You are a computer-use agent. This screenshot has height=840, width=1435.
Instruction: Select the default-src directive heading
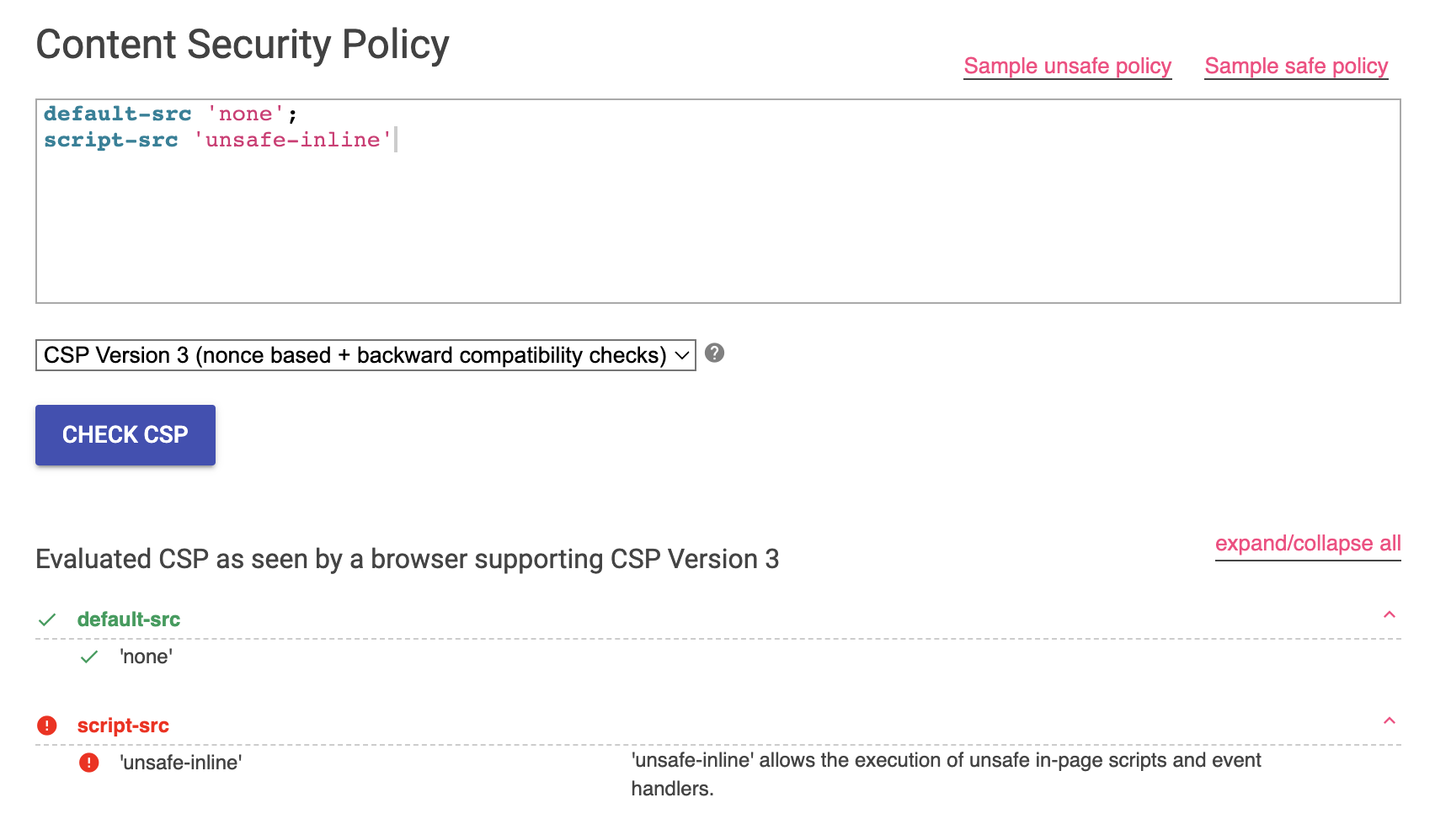coord(129,620)
